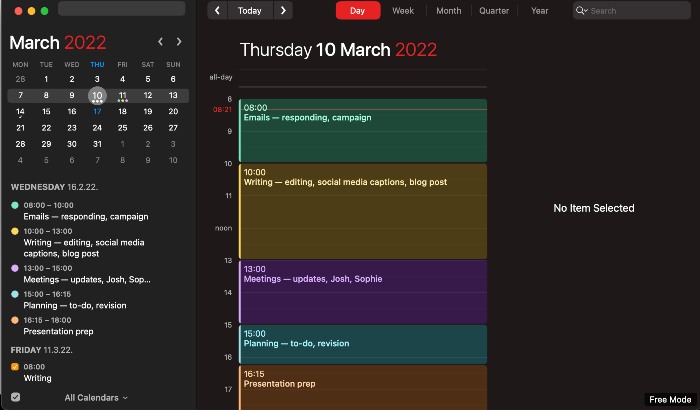Image resolution: width=700 pixels, height=410 pixels.
Task: Select 28 in the last March week
Action: tap(21, 144)
